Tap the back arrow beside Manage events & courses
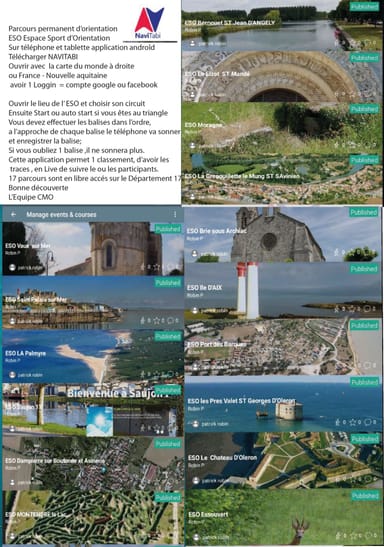The width and height of the screenshot is (384, 547). pyautogui.click(x=13, y=215)
